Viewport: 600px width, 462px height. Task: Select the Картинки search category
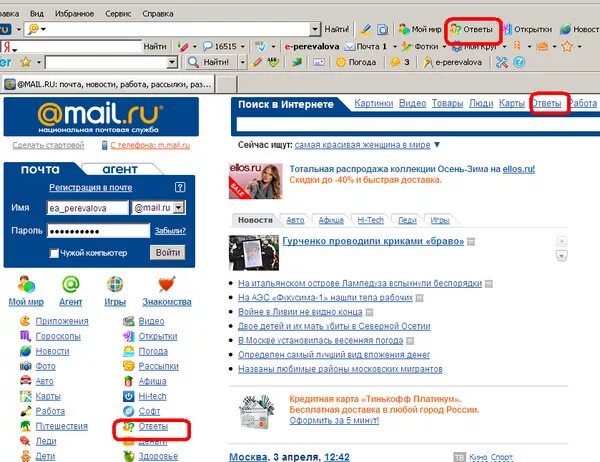[373, 103]
